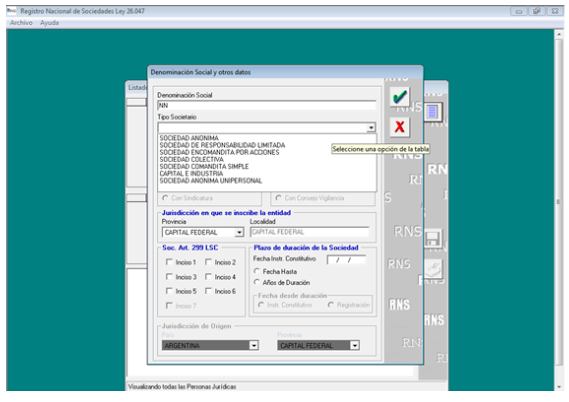The width and height of the screenshot is (569, 402).
Task: Click the Denominación Social text field
Action: coord(267,106)
